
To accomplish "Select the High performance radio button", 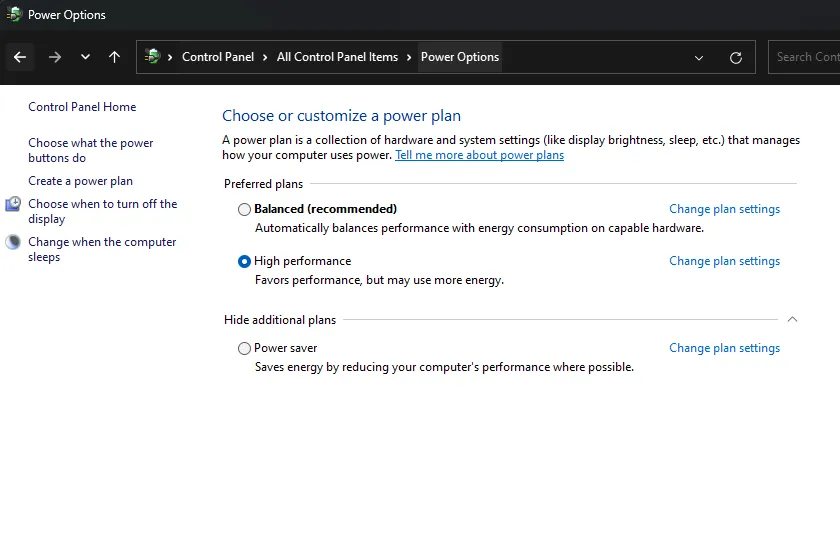I will pos(245,261).
